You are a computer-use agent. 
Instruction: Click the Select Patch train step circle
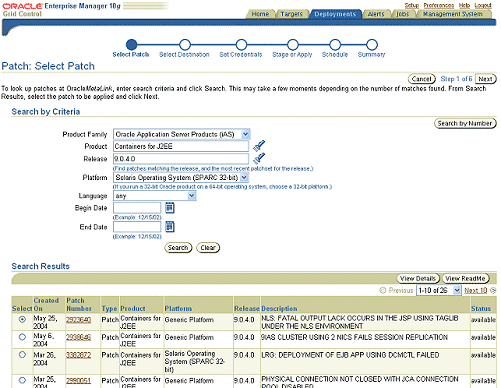[131, 45]
